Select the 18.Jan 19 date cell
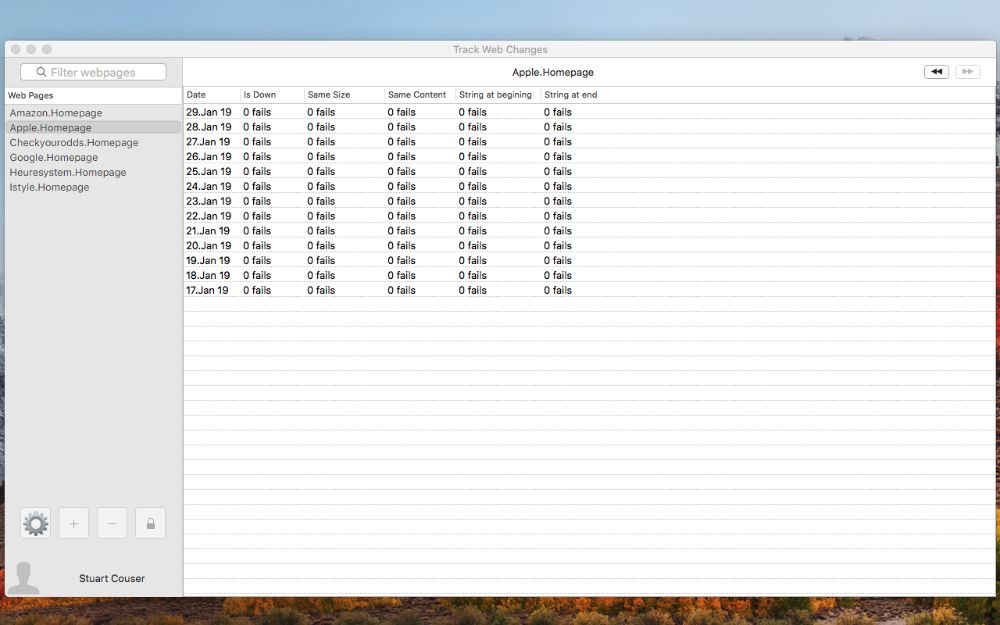The image size is (1000, 625). (208, 276)
